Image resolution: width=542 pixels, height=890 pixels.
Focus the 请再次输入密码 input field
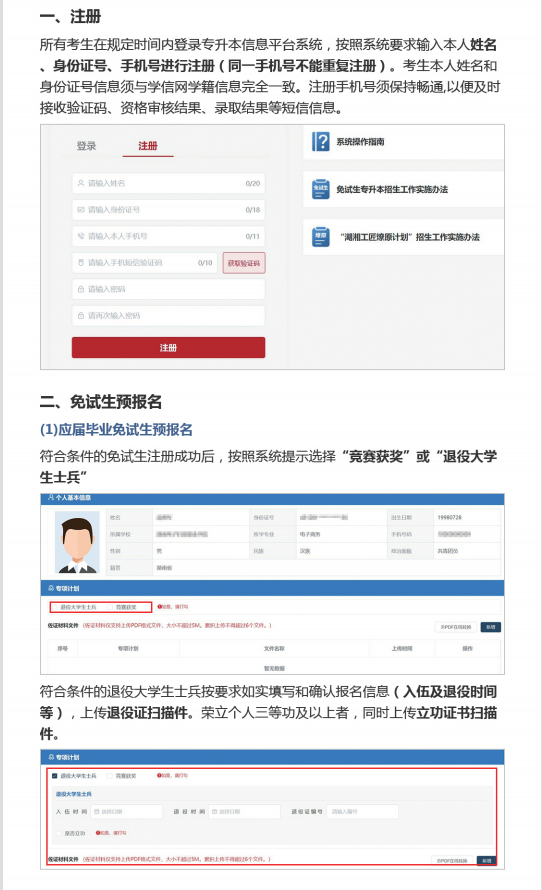169,316
